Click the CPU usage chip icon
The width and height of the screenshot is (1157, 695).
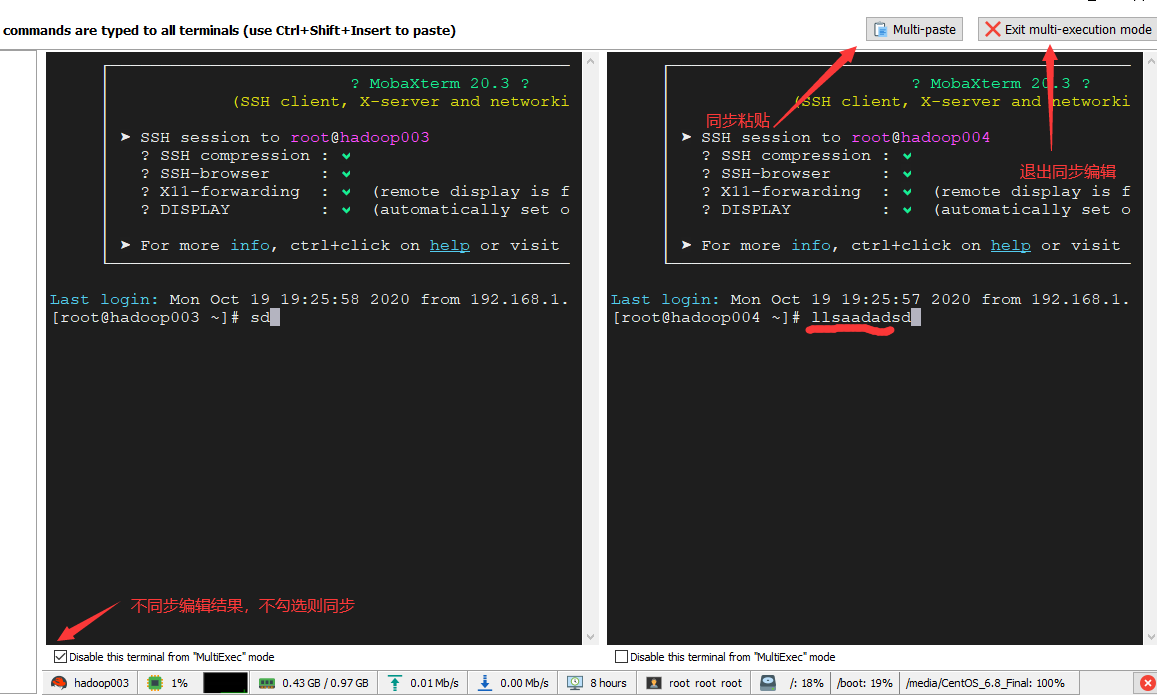coord(155,683)
